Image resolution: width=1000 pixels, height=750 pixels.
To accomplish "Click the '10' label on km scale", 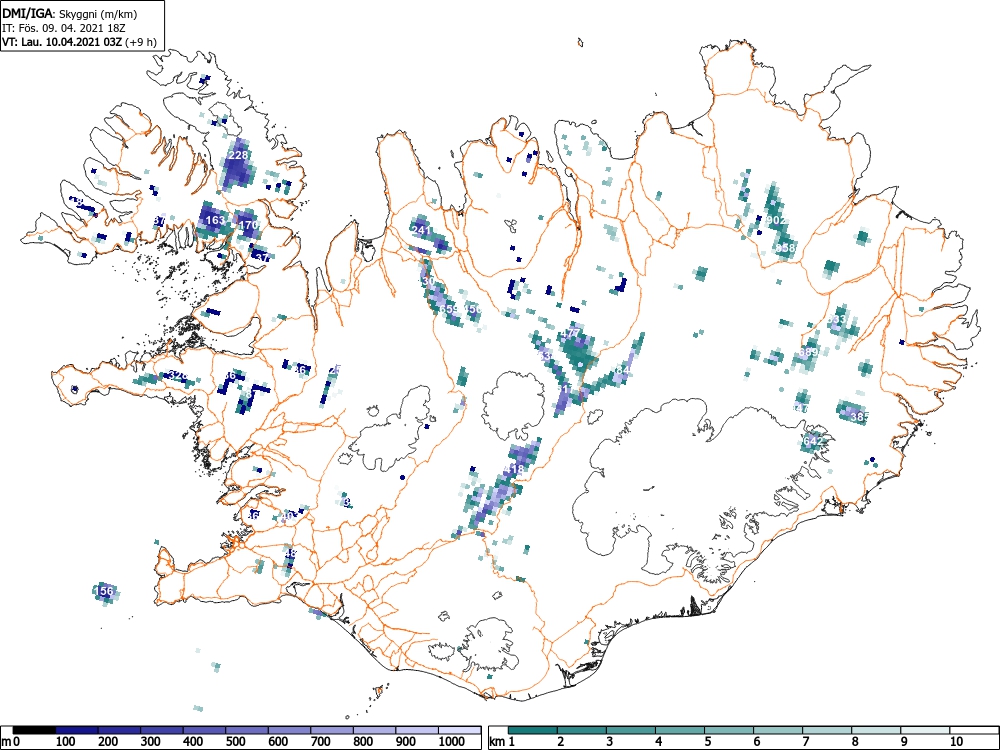I will (x=956, y=742).
